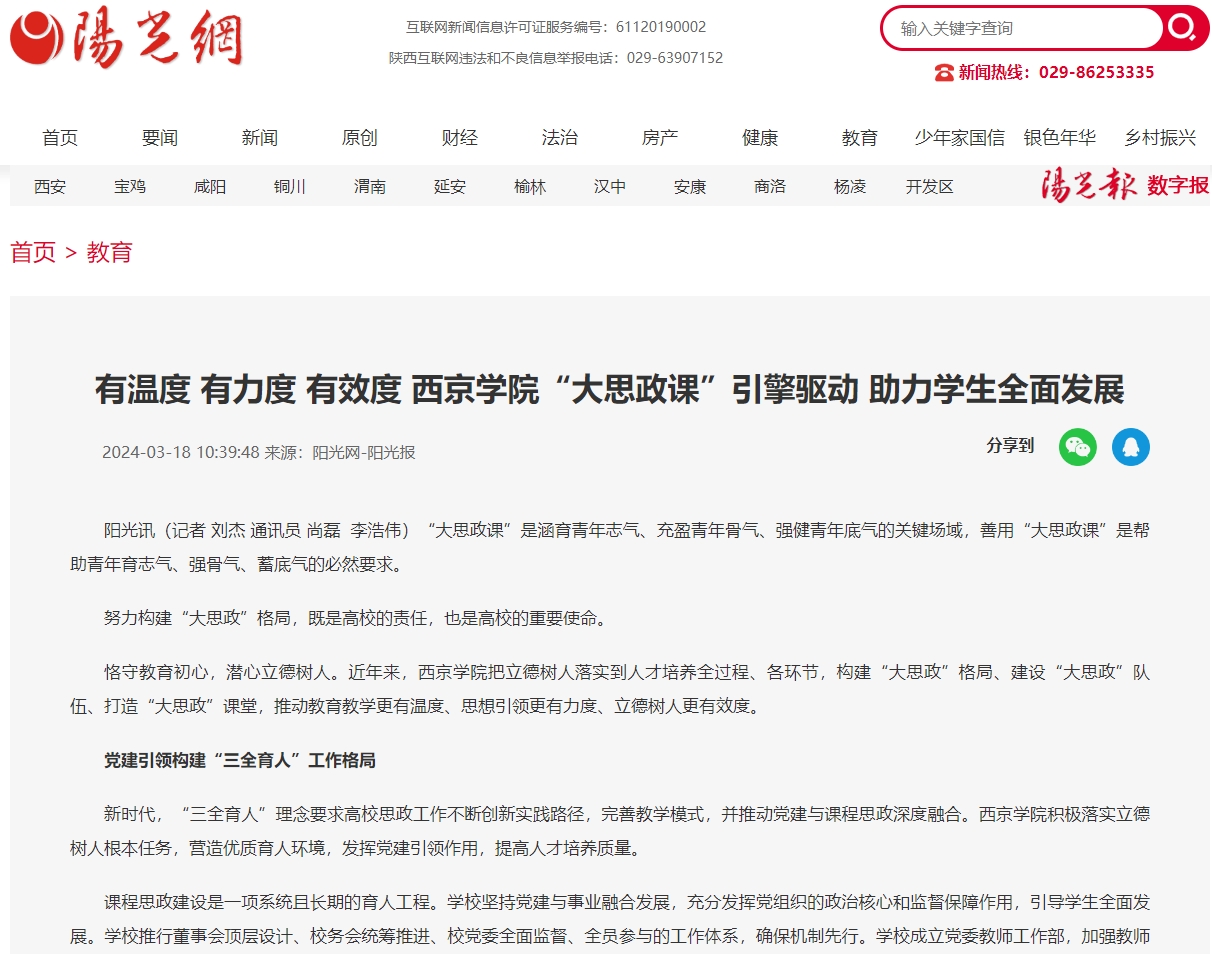Open the 房产 section
The width and height of the screenshot is (1212, 954).
pyautogui.click(x=660, y=138)
